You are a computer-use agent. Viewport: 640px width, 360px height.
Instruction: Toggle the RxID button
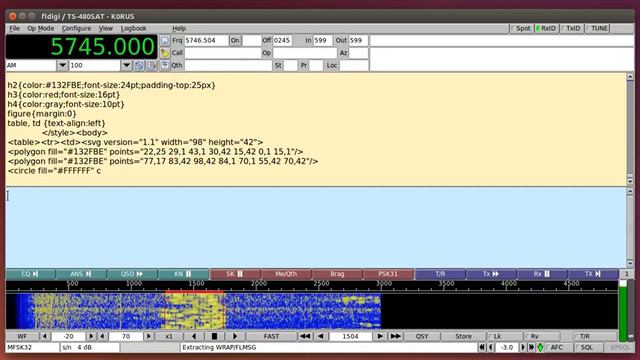pyautogui.click(x=546, y=28)
